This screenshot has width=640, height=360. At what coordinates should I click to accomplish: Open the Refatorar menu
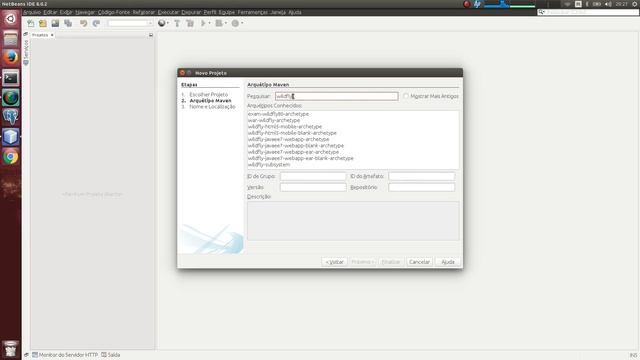click(x=144, y=12)
